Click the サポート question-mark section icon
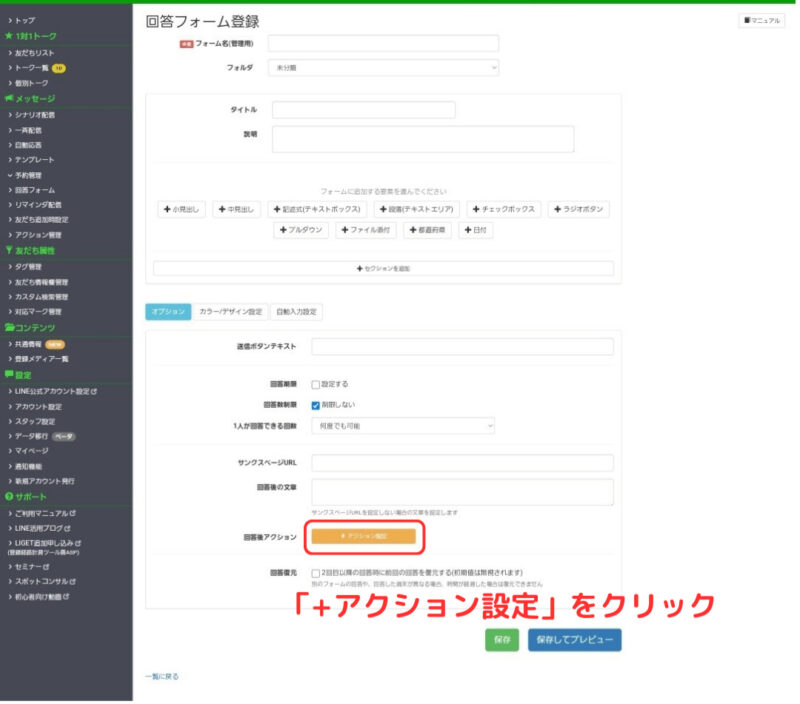 point(9,498)
